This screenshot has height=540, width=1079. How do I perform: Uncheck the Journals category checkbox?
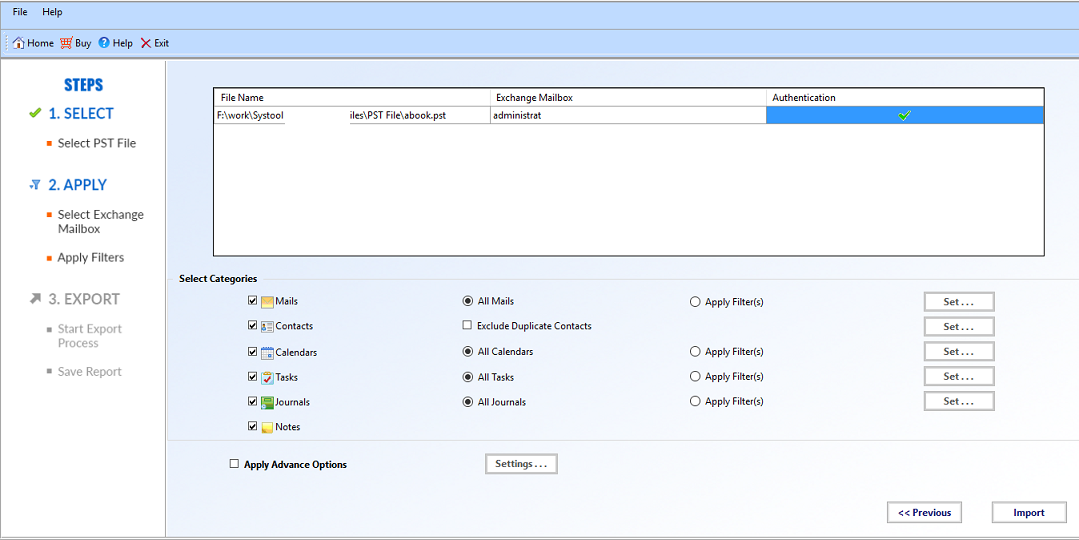click(253, 401)
